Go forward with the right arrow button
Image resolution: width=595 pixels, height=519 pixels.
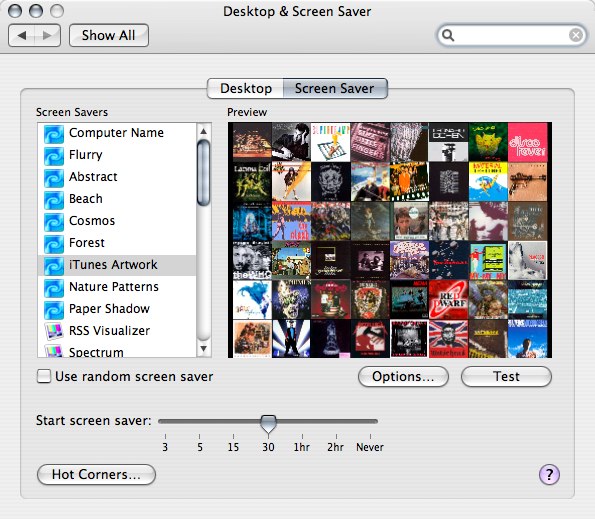pos(47,36)
